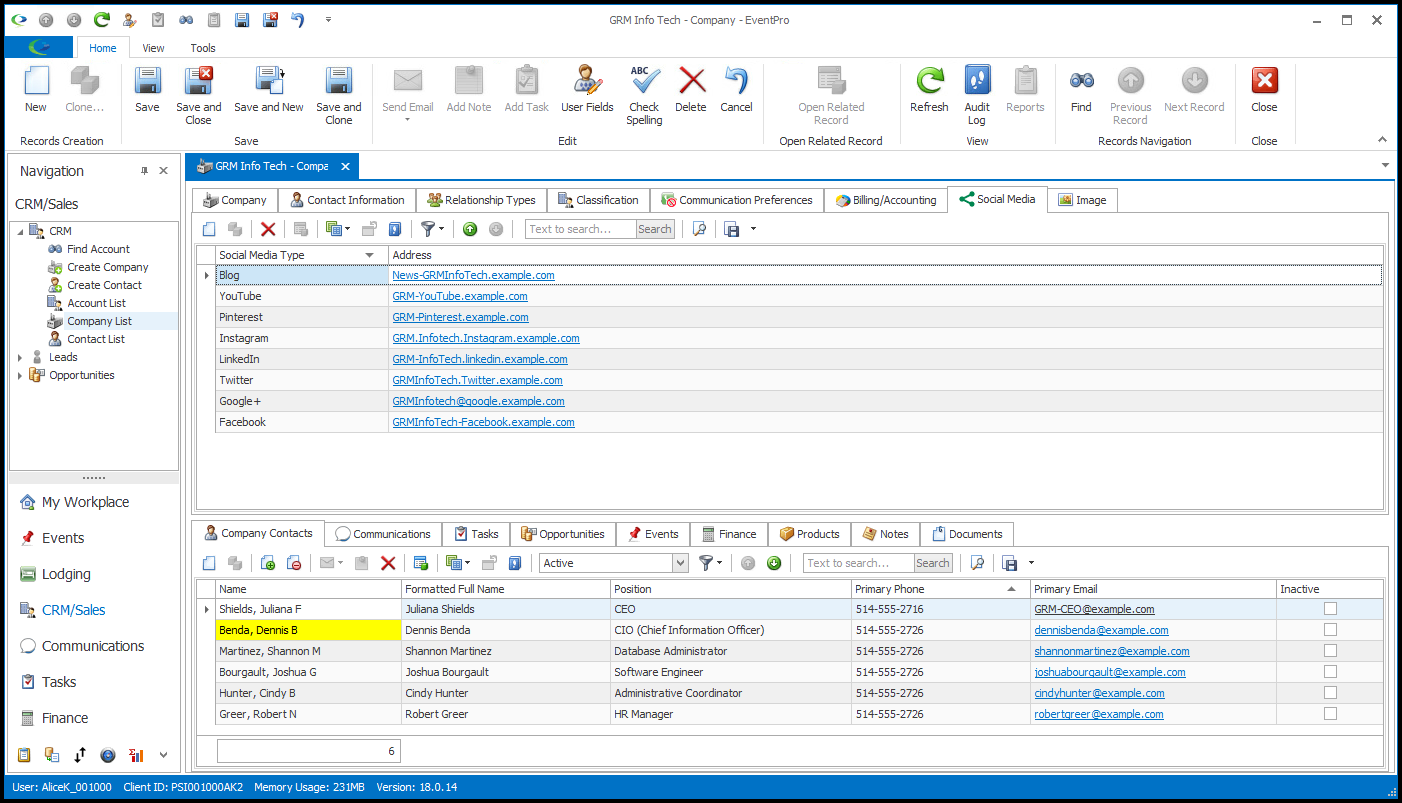The image size is (1402, 803).
Task: Click the New record icon in the ribbon
Action: 36,82
